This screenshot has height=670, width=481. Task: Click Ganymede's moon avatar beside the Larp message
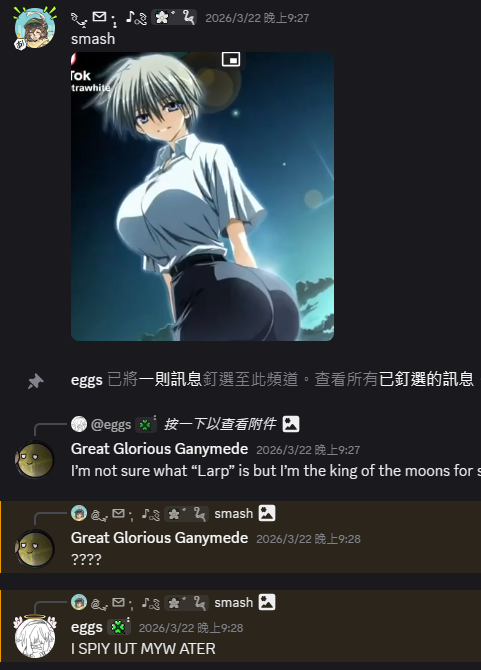35,460
